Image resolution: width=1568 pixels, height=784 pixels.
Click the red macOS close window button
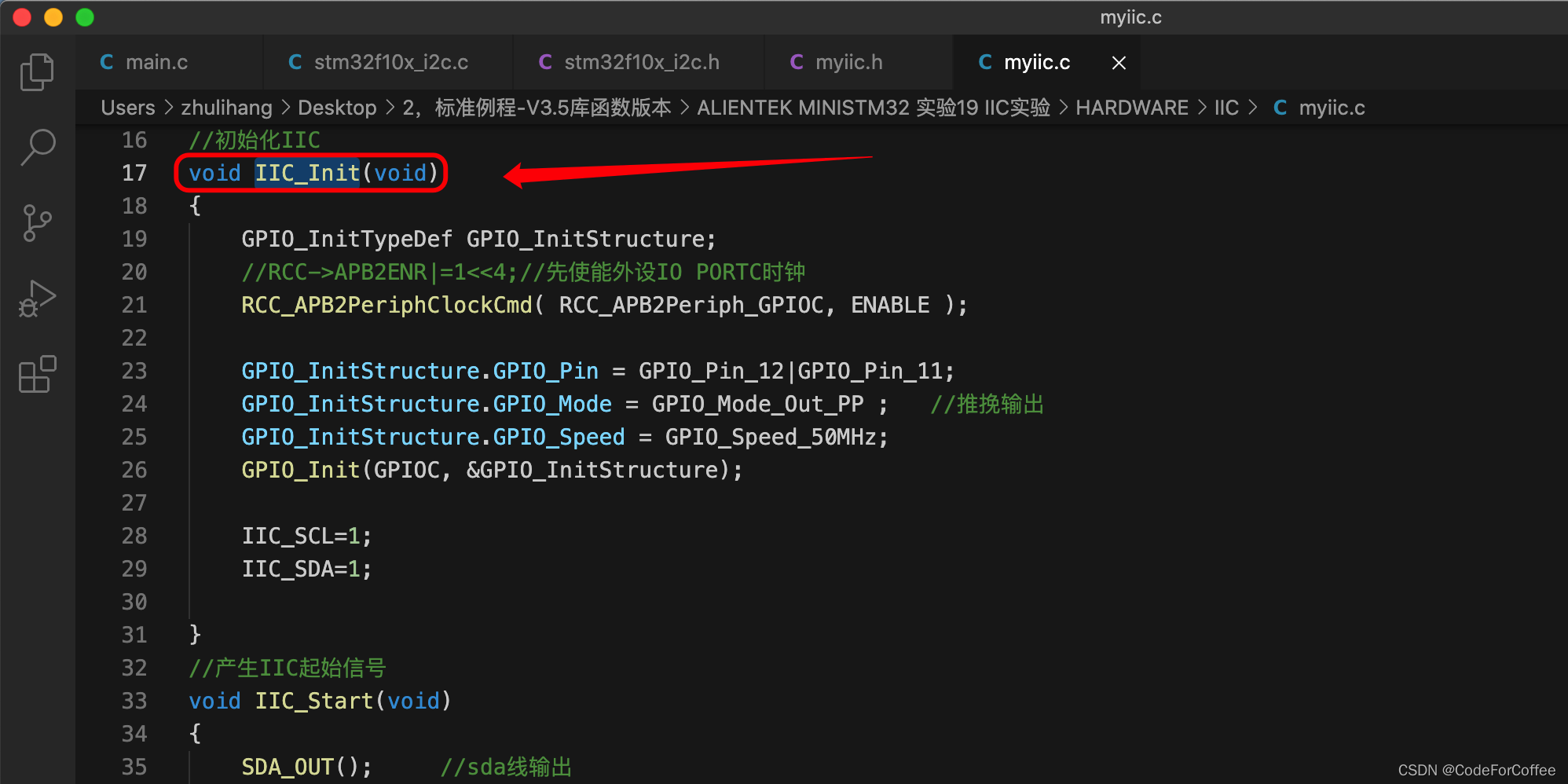(22, 17)
